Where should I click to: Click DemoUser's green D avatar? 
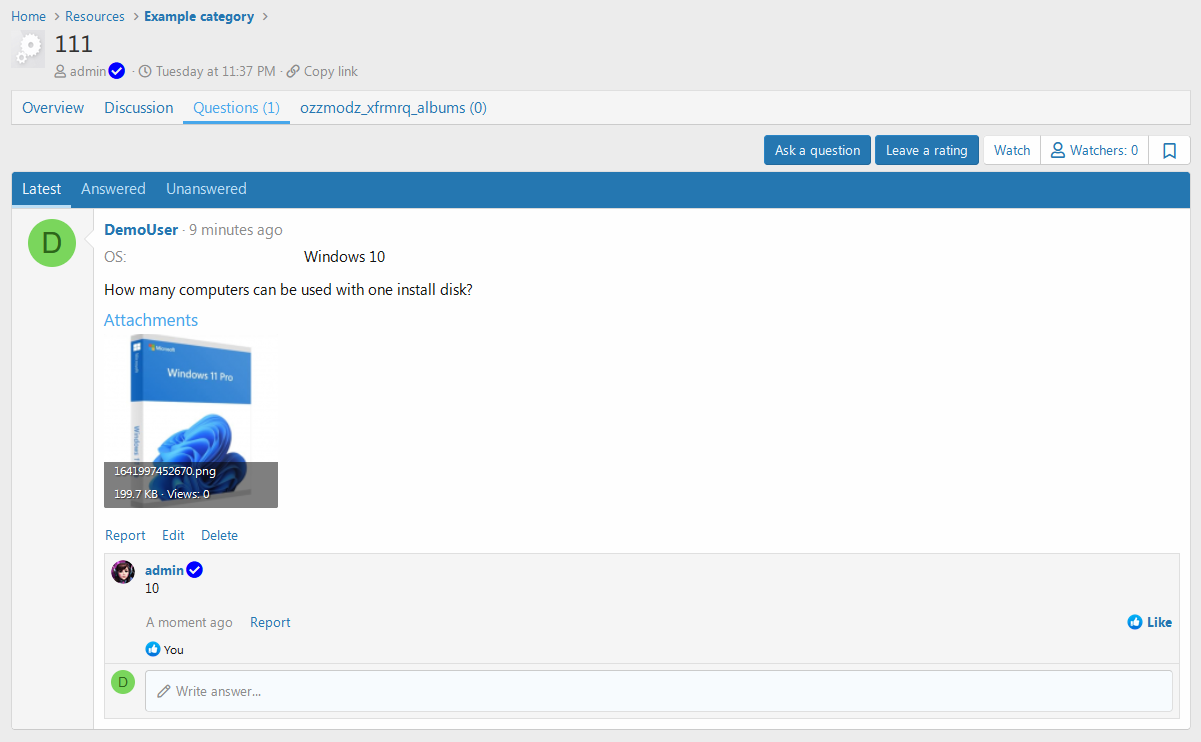pyautogui.click(x=52, y=243)
